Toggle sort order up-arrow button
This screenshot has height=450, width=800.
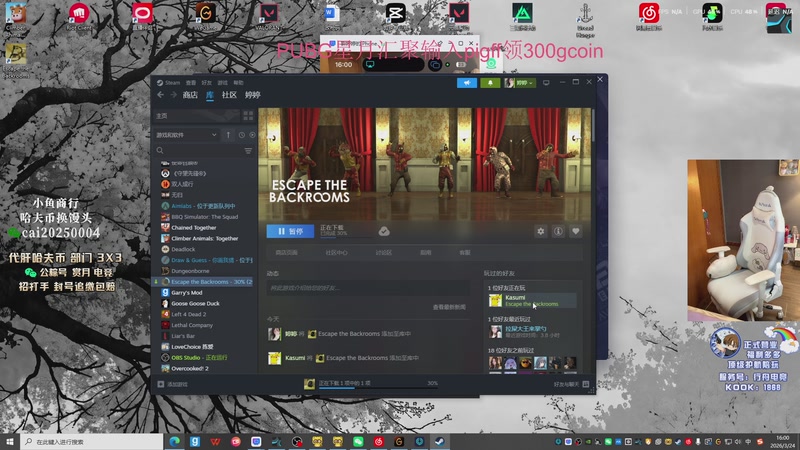tap(228, 135)
